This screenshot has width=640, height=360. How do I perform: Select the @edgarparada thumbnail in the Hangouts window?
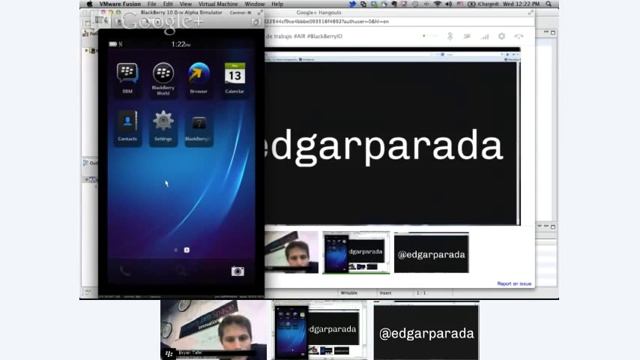click(x=431, y=253)
